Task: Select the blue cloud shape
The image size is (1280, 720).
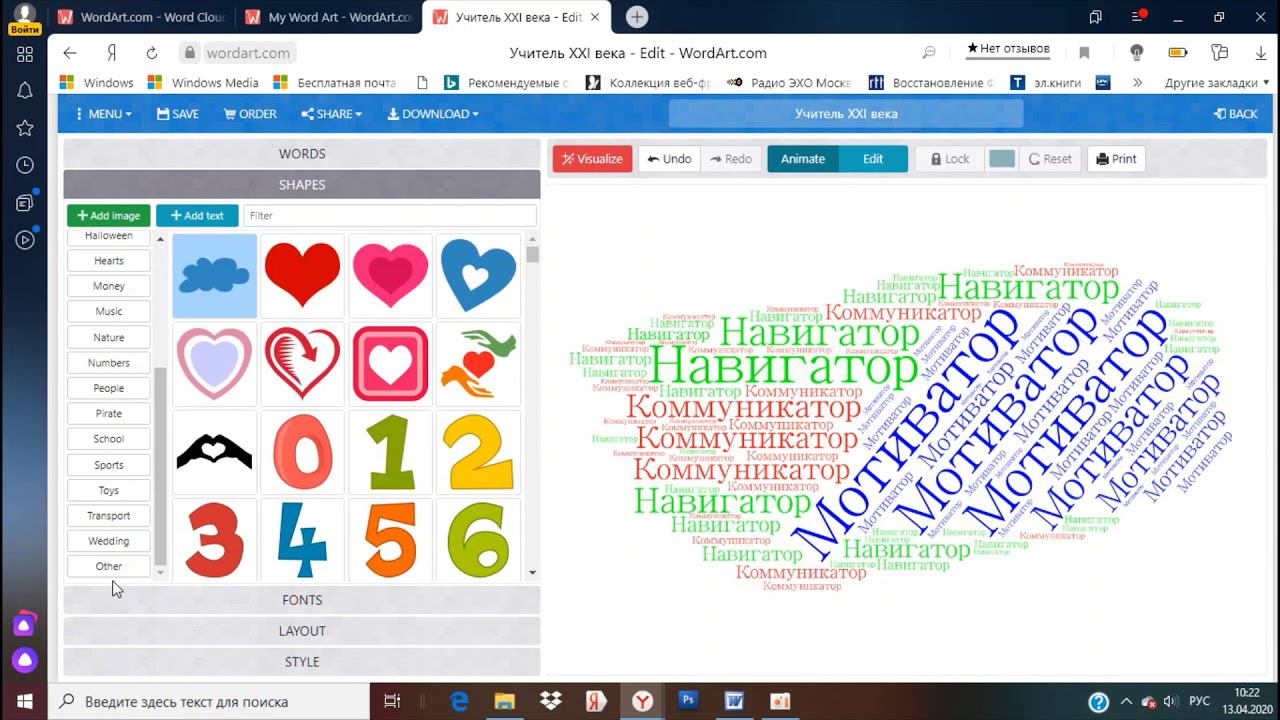Action: [214, 276]
